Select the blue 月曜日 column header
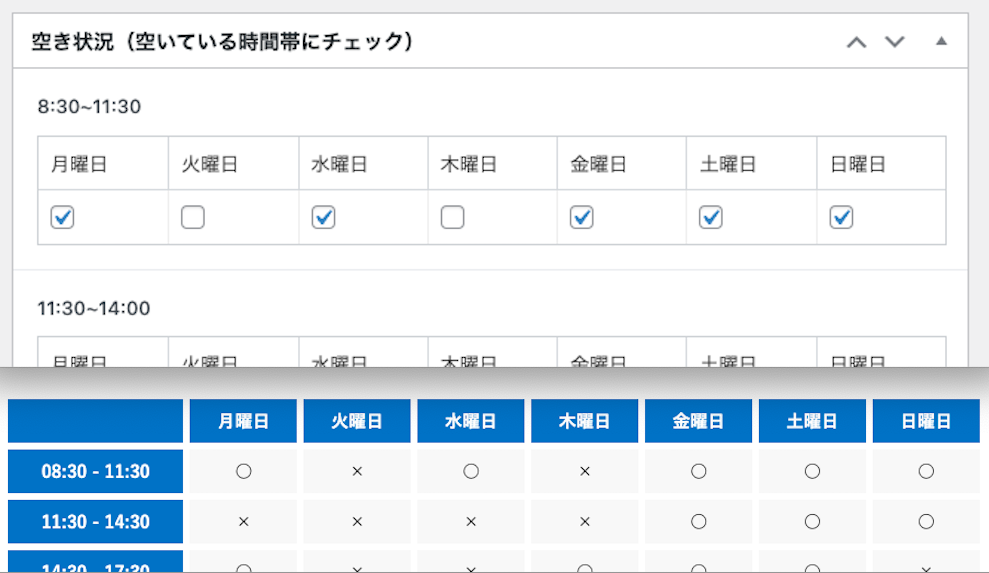Viewport: 989px width, 573px height. pos(243,421)
